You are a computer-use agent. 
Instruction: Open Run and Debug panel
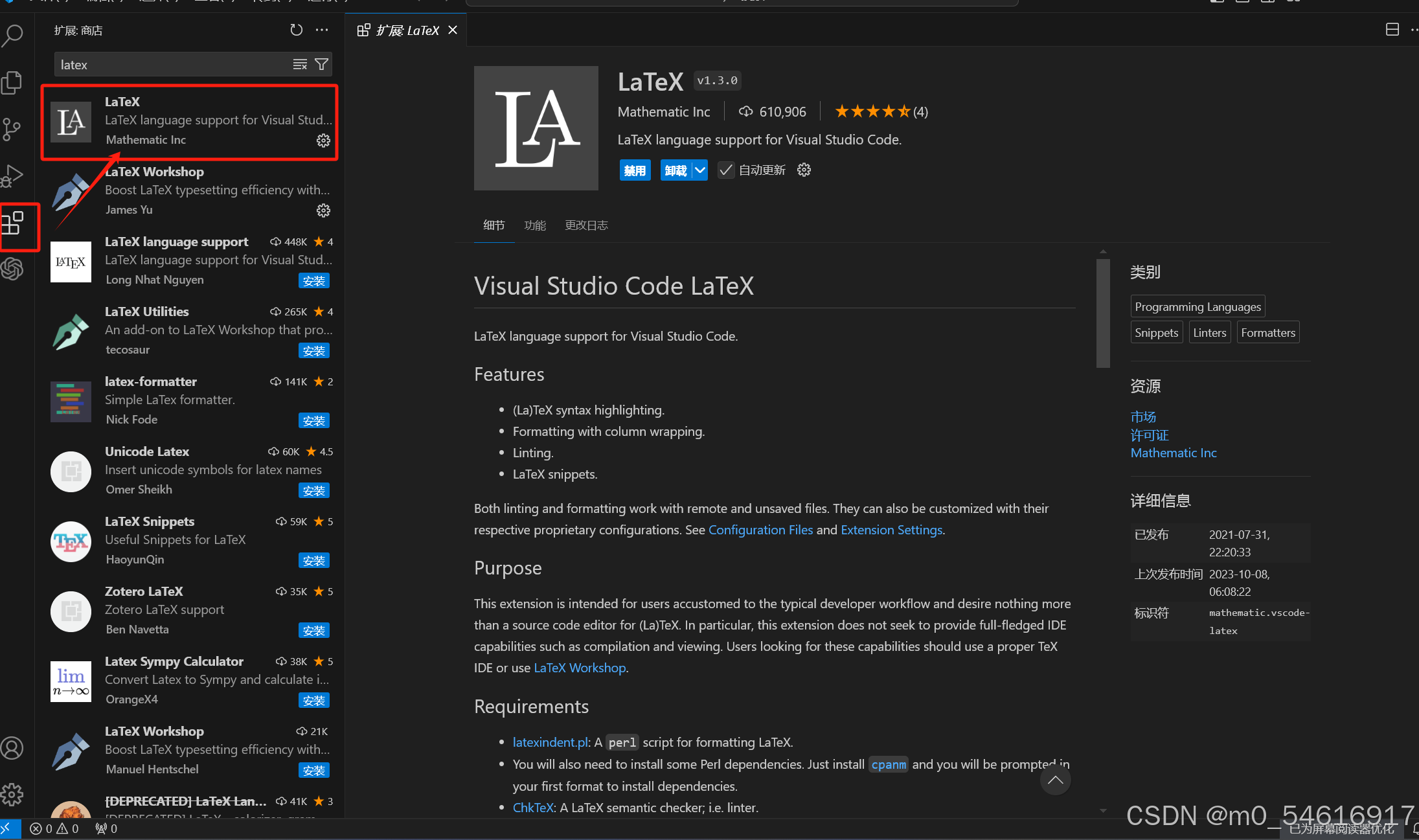click(13, 176)
